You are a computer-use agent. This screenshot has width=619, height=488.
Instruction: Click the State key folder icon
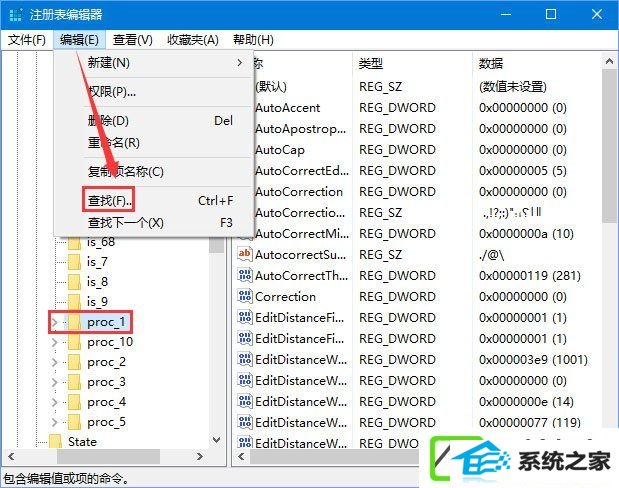point(55,441)
